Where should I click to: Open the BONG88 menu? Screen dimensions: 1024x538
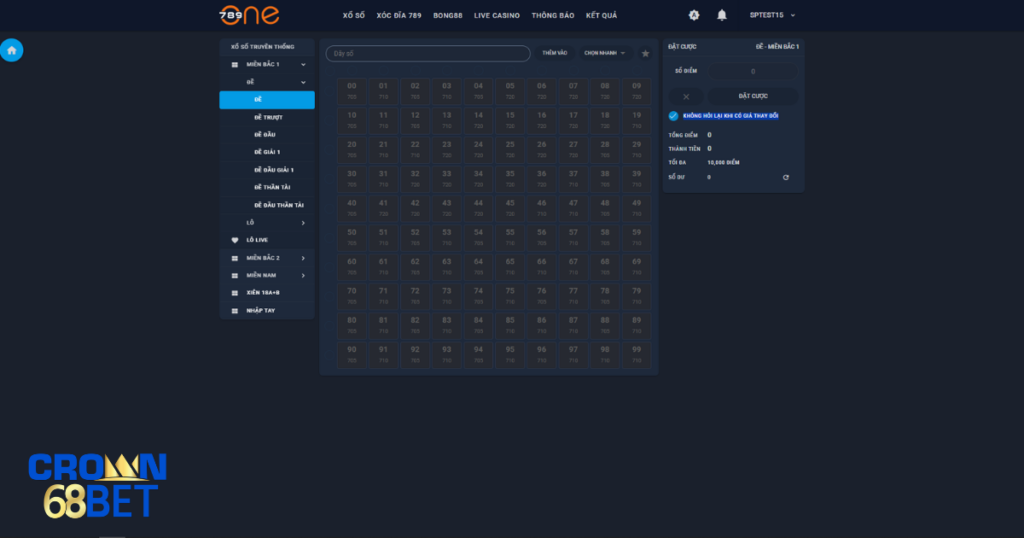[448, 15]
